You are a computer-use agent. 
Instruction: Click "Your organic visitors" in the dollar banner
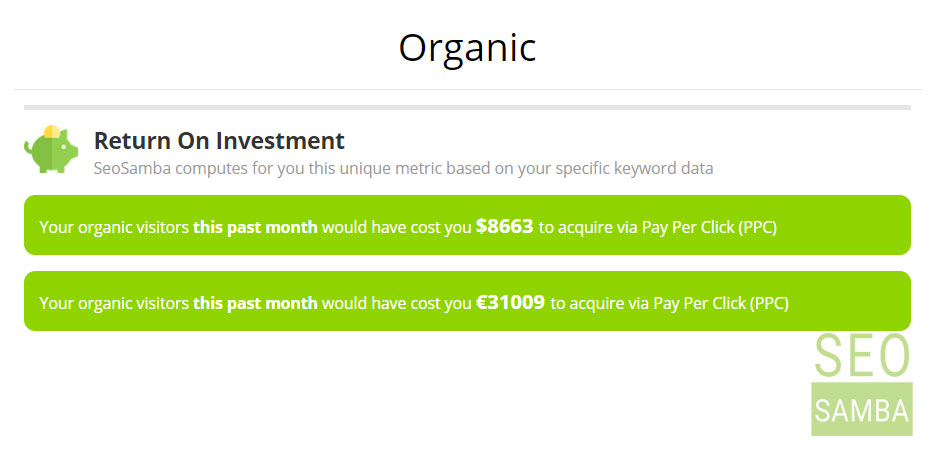[x=114, y=228]
